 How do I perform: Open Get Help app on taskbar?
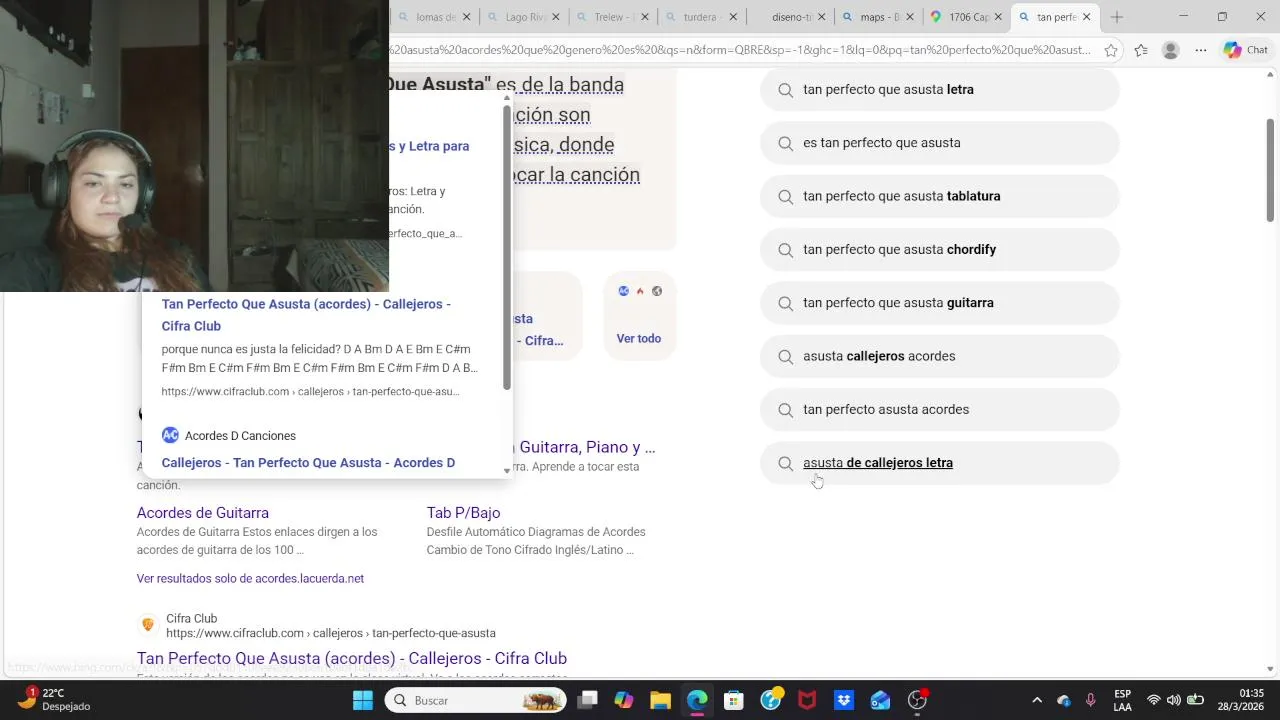pyautogui.click(x=771, y=700)
